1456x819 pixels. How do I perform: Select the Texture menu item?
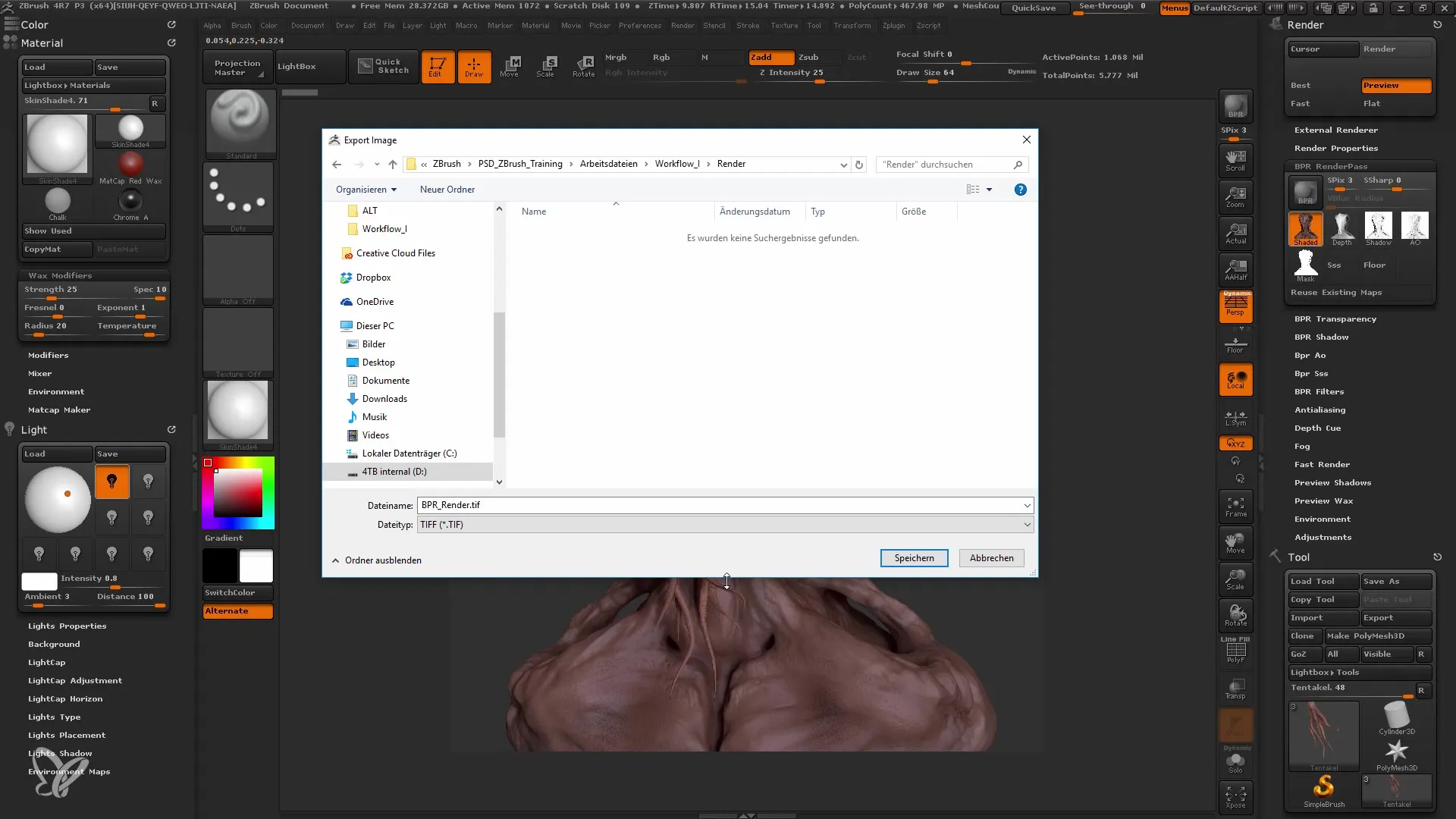[781, 25]
